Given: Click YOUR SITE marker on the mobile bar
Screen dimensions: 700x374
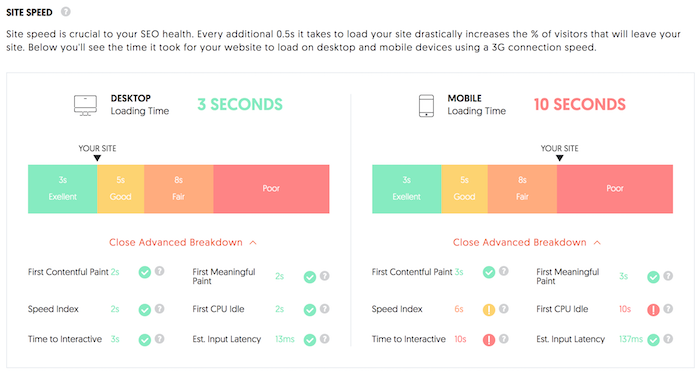Looking at the screenshot, I should coord(559,153).
